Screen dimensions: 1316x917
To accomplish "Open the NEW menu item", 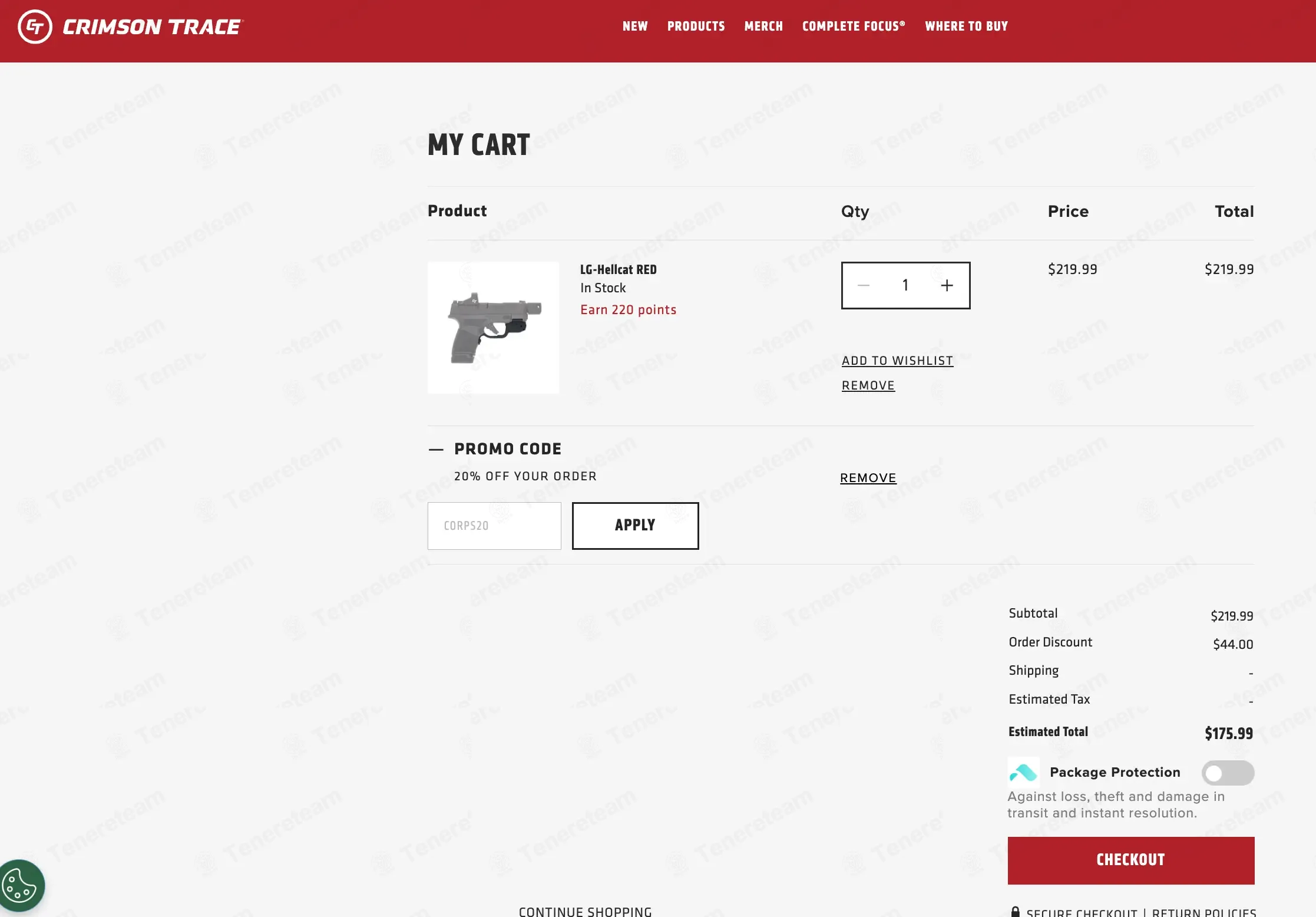I will pyautogui.click(x=635, y=27).
